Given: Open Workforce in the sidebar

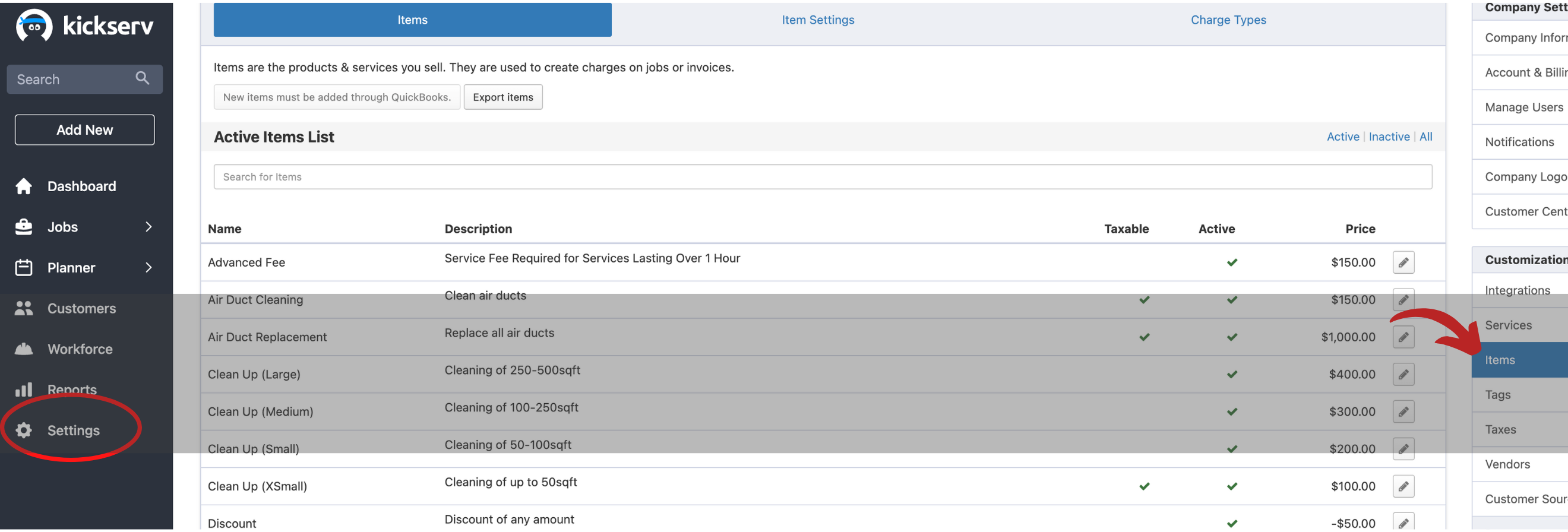Looking at the screenshot, I should coord(80,349).
